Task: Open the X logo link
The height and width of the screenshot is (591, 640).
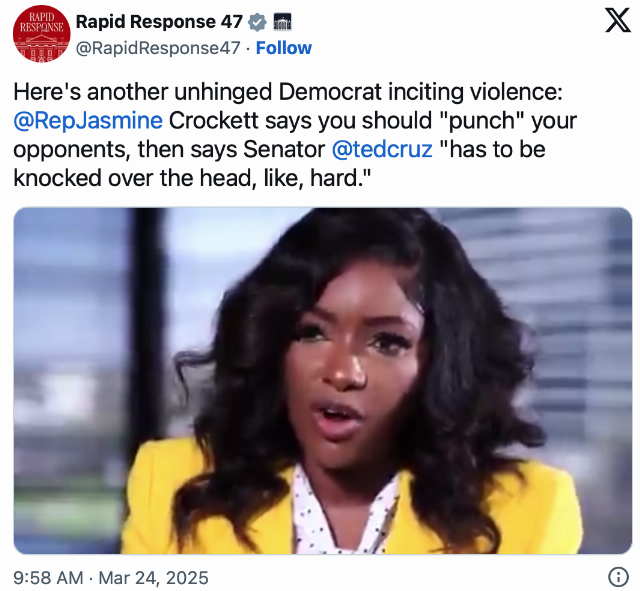Action: [x=618, y=21]
